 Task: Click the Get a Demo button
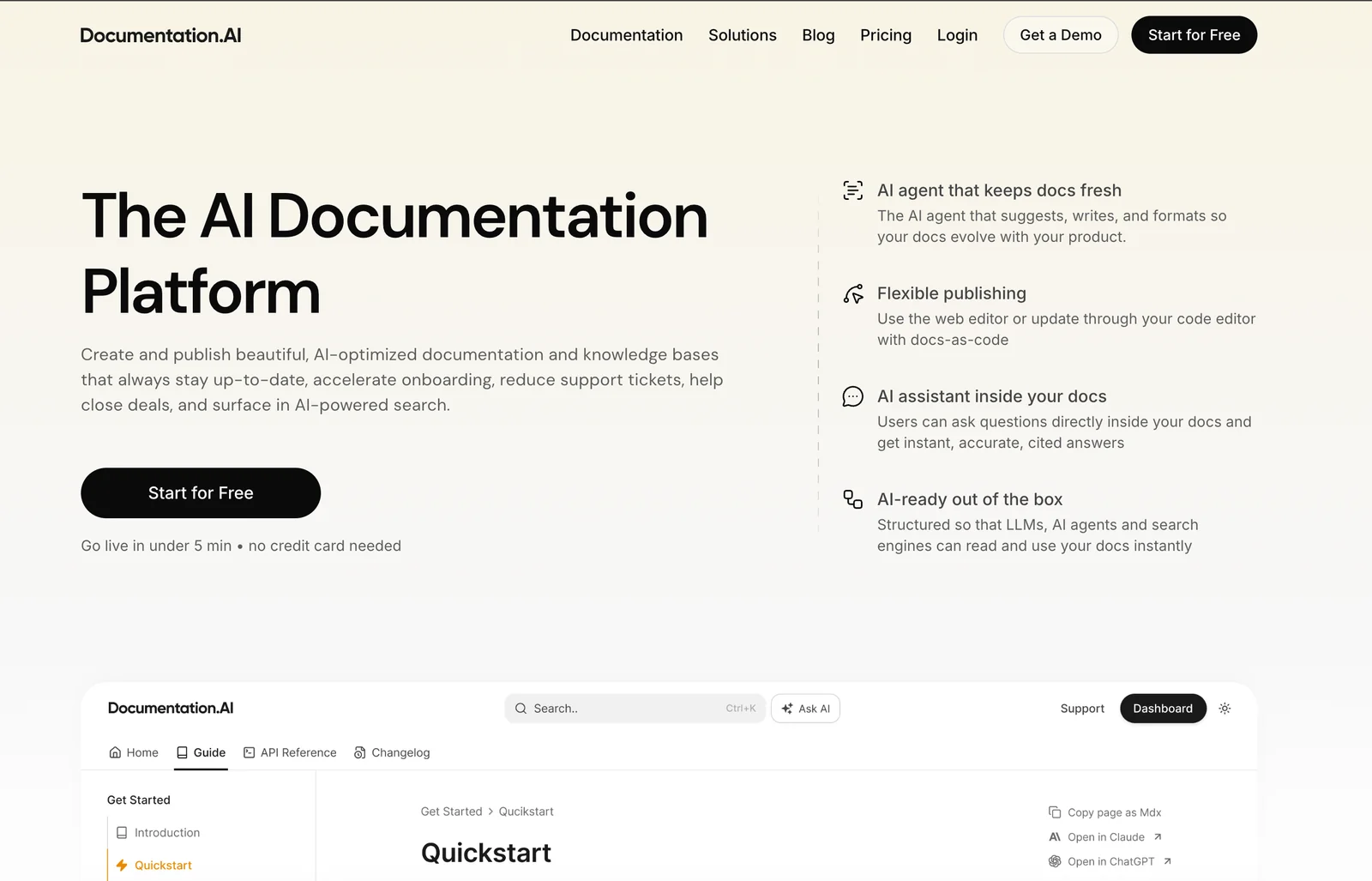[x=1061, y=35]
